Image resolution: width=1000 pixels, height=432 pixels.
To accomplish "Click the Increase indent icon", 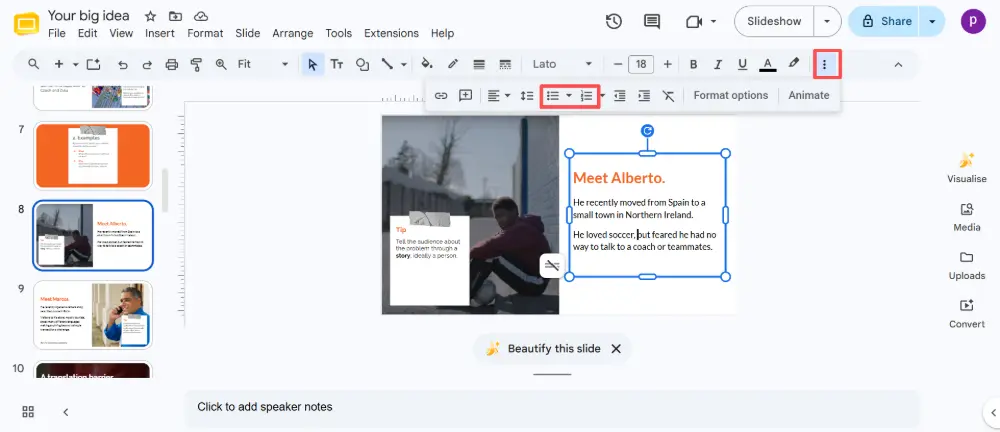I will coord(644,95).
